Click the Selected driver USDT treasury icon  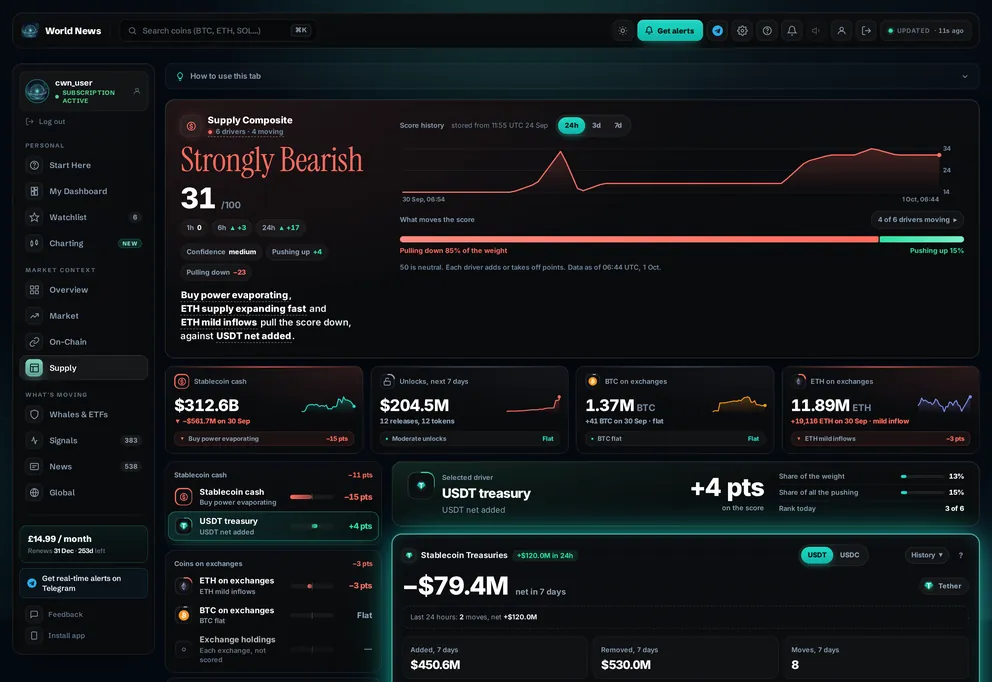coord(421,486)
